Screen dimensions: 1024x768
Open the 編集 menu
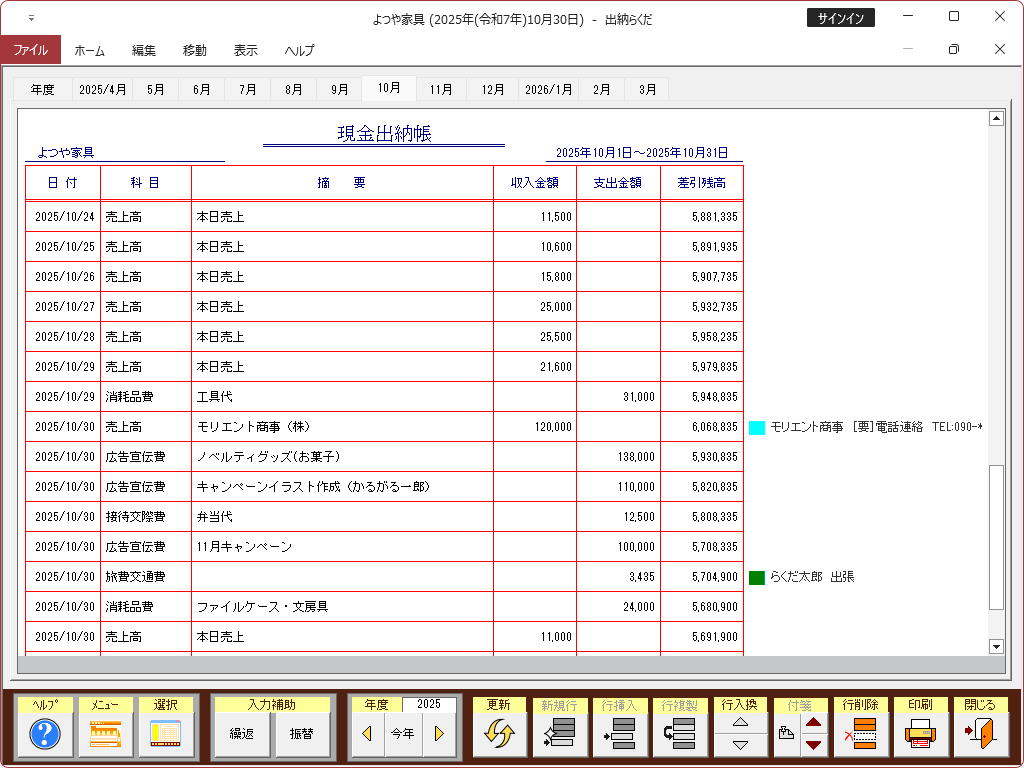click(x=144, y=50)
